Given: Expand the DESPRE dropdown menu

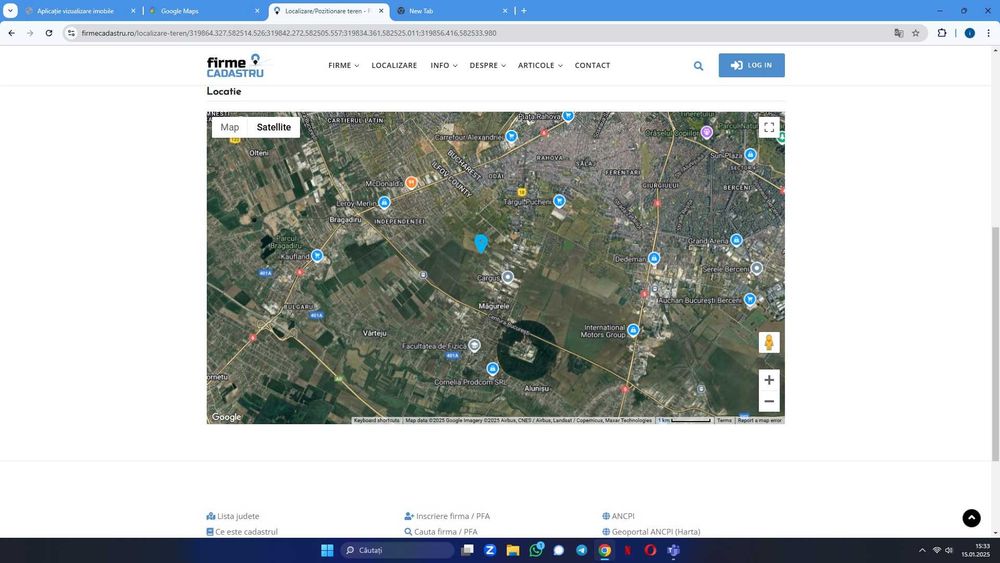Looking at the screenshot, I should click(x=488, y=66).
